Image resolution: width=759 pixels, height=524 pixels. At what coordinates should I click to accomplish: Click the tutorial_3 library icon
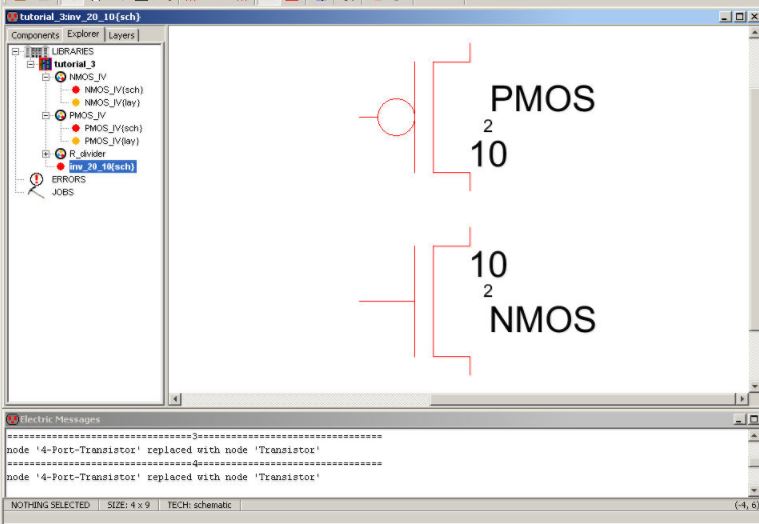pyautogui.click(x=45, y=64)
